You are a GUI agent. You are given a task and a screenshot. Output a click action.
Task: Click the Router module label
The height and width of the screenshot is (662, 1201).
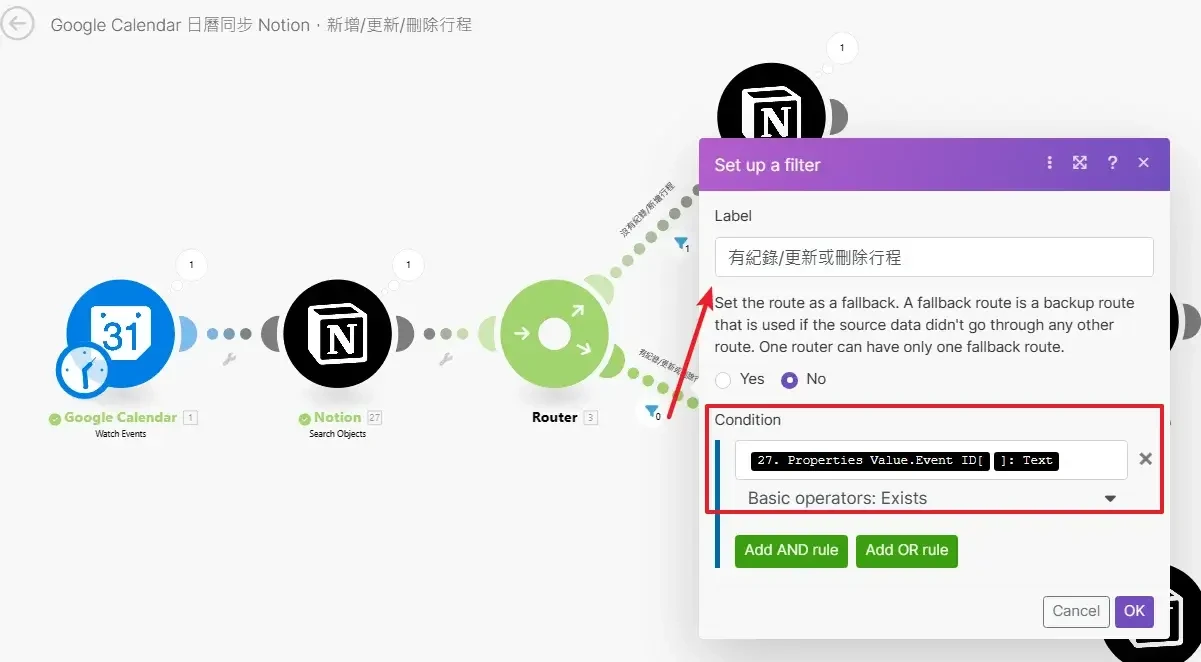554,418
